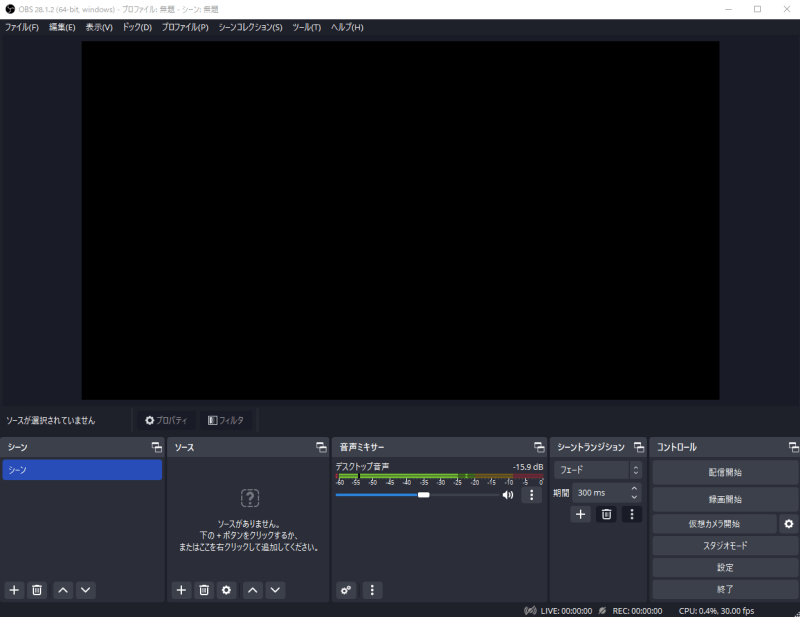
Task: Open the ヘルプ(H) menu
Action: pyautogui.click(x=347, y=27)
